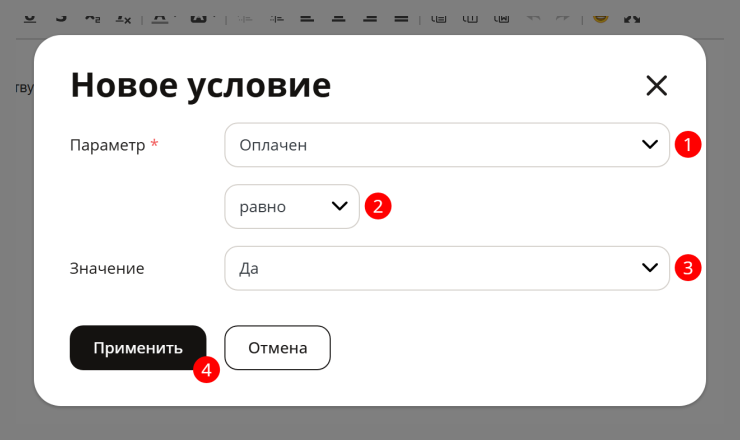Image resolution: width=740 pixels, height=440 pixels.
Task: Click the justify alignment icon in background toolbar
Action: click(x=401, y=18)
